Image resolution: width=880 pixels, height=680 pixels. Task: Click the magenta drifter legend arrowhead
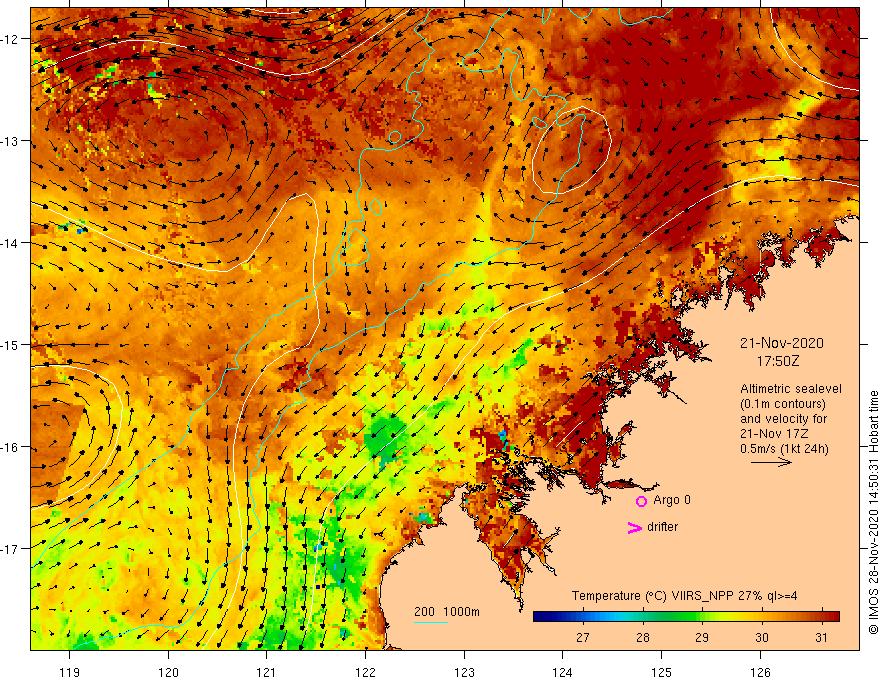click(634, 527)
